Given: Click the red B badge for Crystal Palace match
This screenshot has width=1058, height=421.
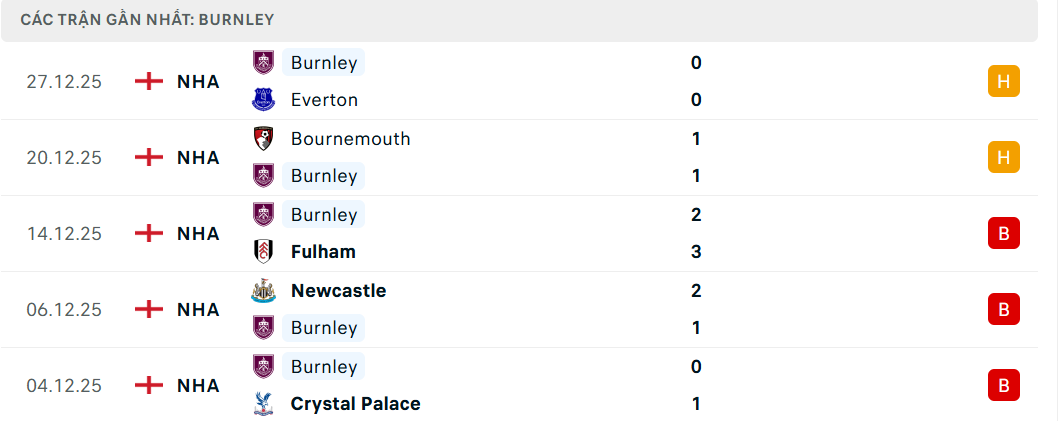Looking at the screenshot, I should 1003,385.
